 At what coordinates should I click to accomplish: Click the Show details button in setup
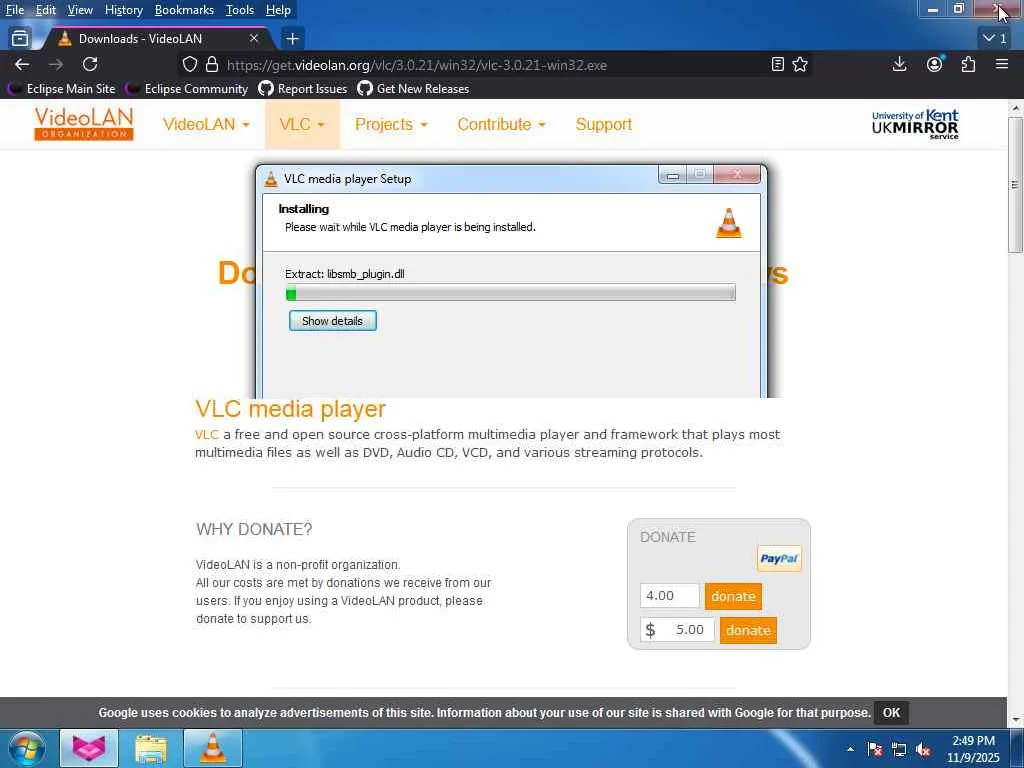pos(332,321)
